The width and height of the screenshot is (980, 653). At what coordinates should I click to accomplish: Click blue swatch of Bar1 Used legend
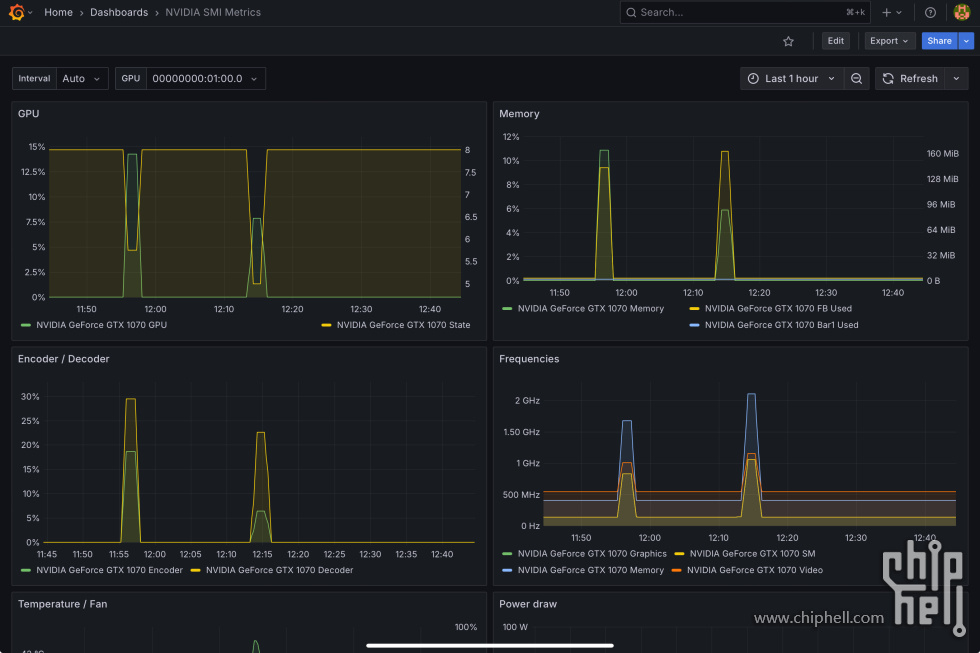click(694, 325)
